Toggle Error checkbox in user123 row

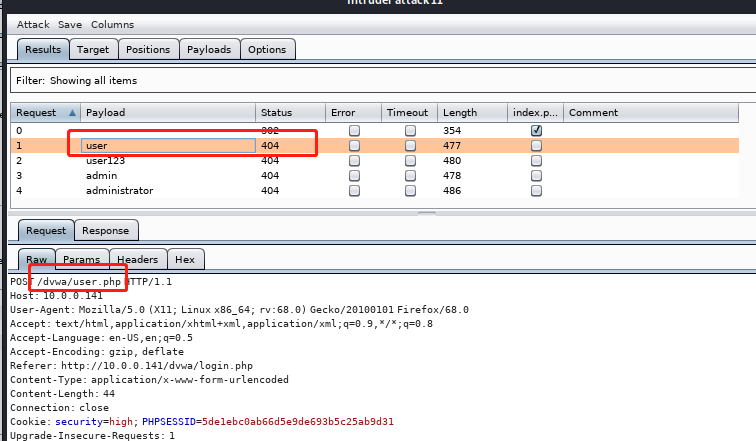click(x=354, y=160)
